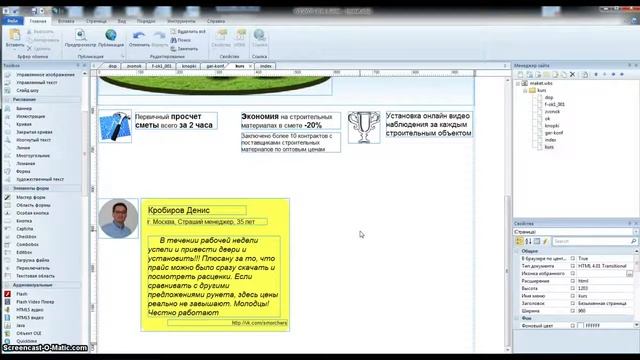
Task: Click the Высота value field 1203
Action: pos(605,288)
